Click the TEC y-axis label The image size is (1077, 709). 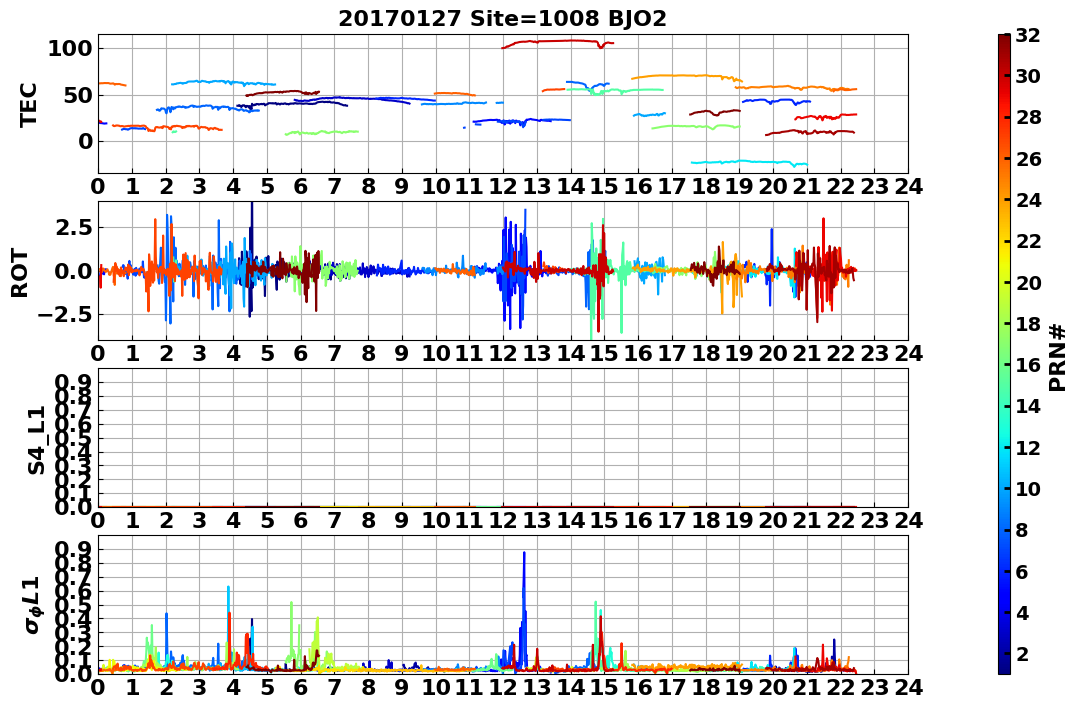pyautogui.click(x=27, y=104)
